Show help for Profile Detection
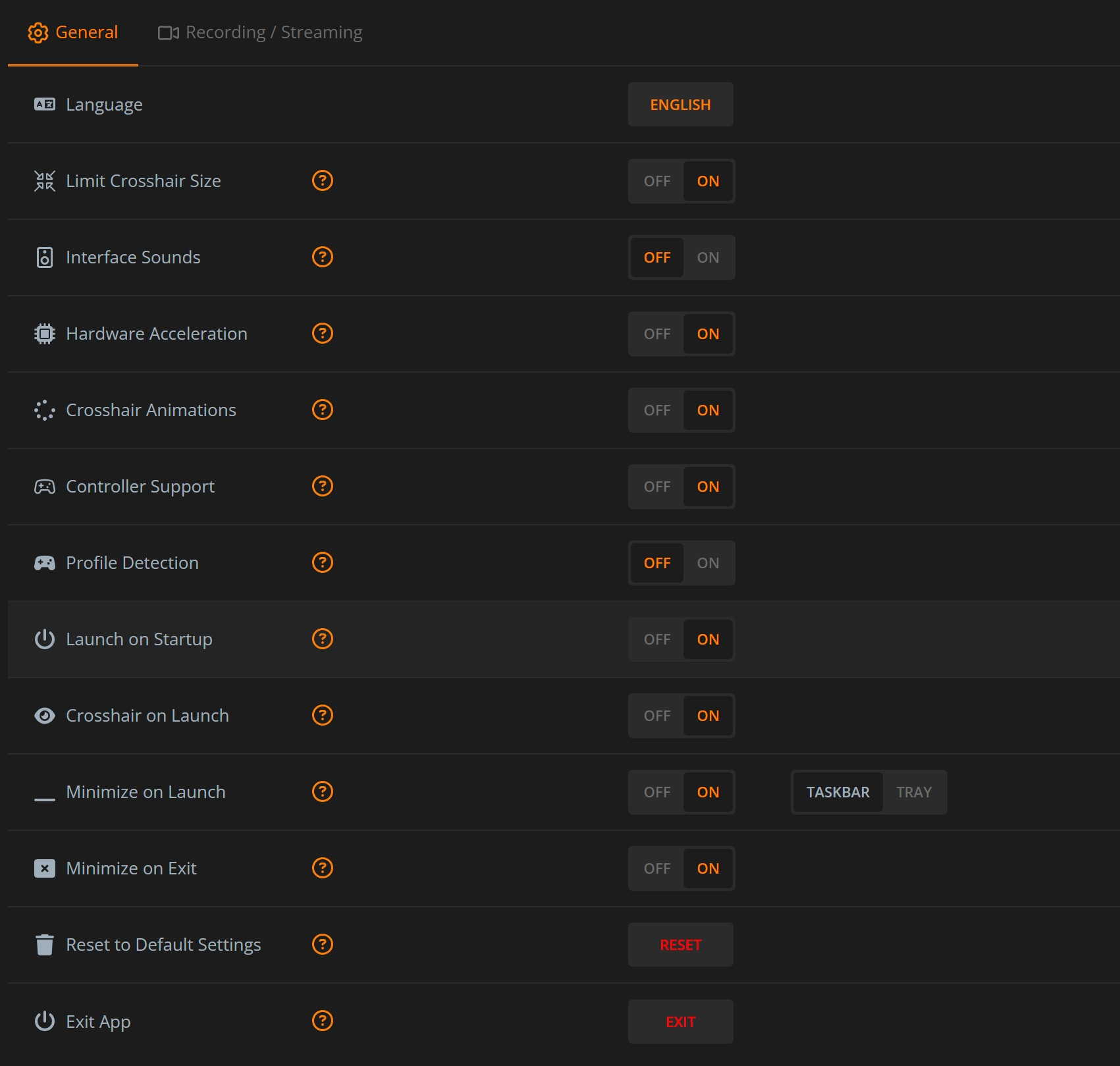 [x=323, y=562]
